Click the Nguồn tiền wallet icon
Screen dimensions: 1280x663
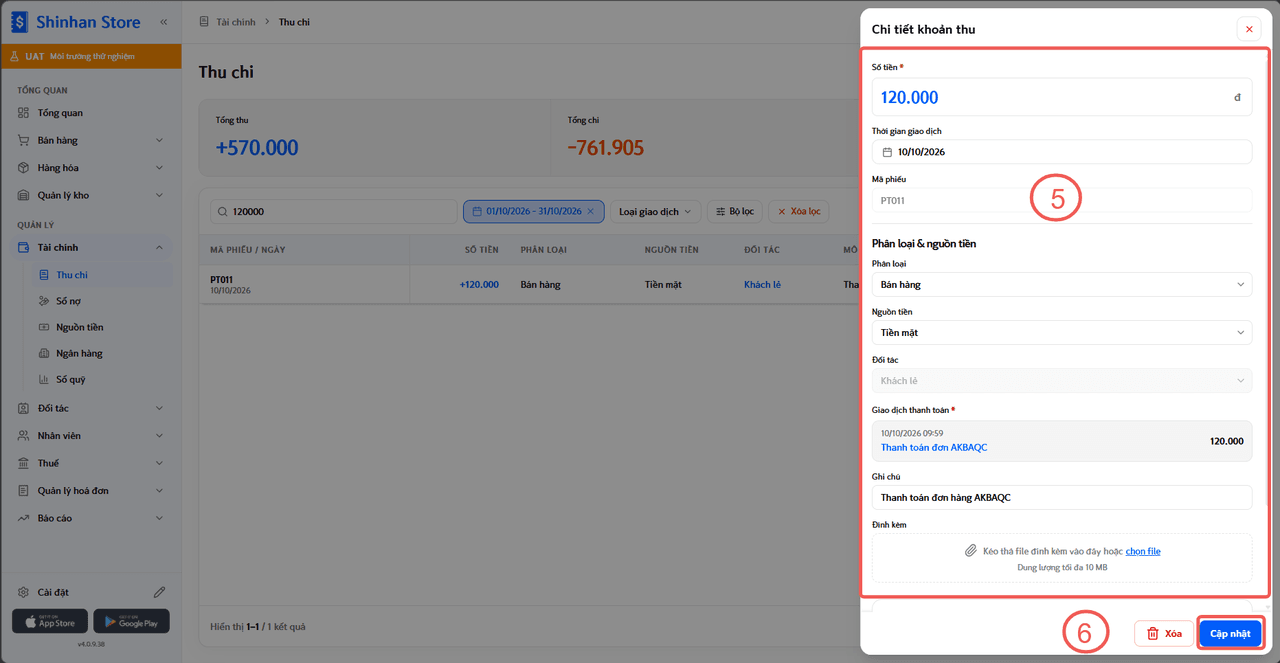tap(44, 327)
